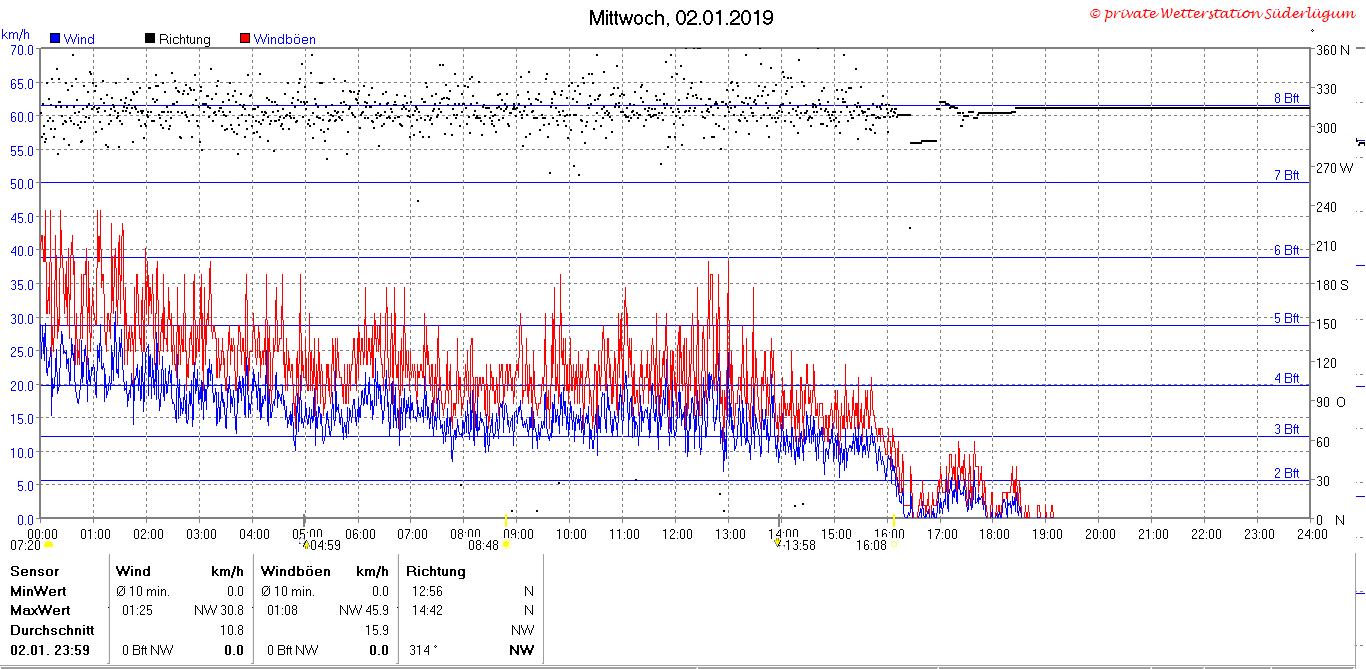Screen dimensions: 1366x669
Task: Select the yellow sun marker at 08:48
Action: coord(507,545)
